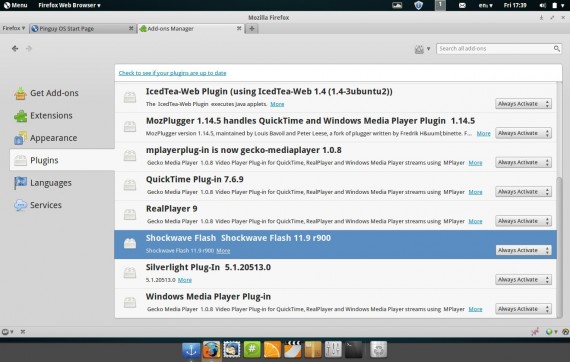The image size is (570, 362).
Task: Open the Appearance section
Action: 46,138
